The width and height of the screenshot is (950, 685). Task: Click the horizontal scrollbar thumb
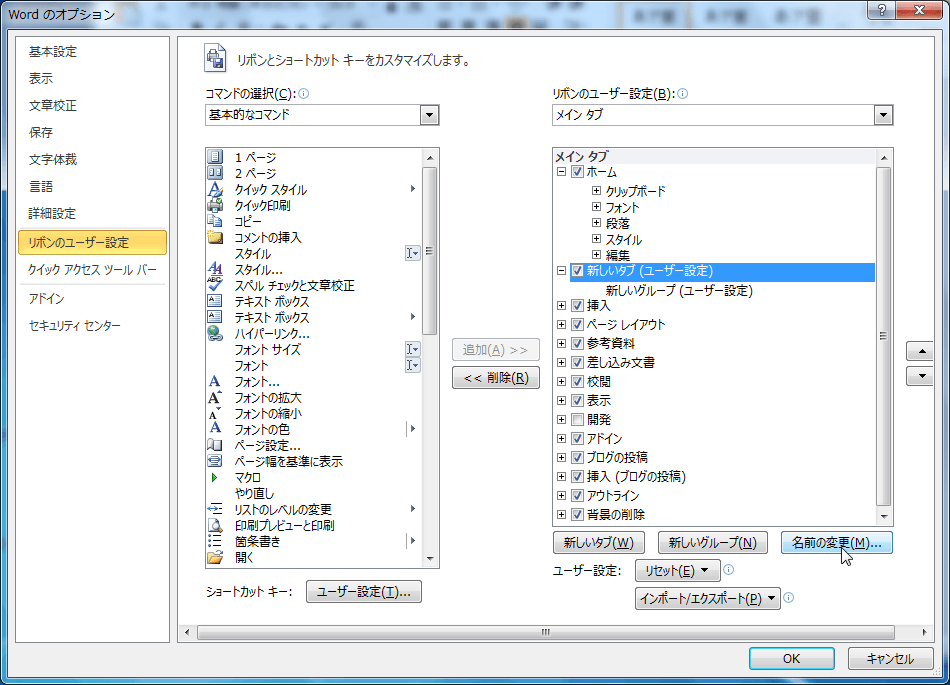coord(545,632)
